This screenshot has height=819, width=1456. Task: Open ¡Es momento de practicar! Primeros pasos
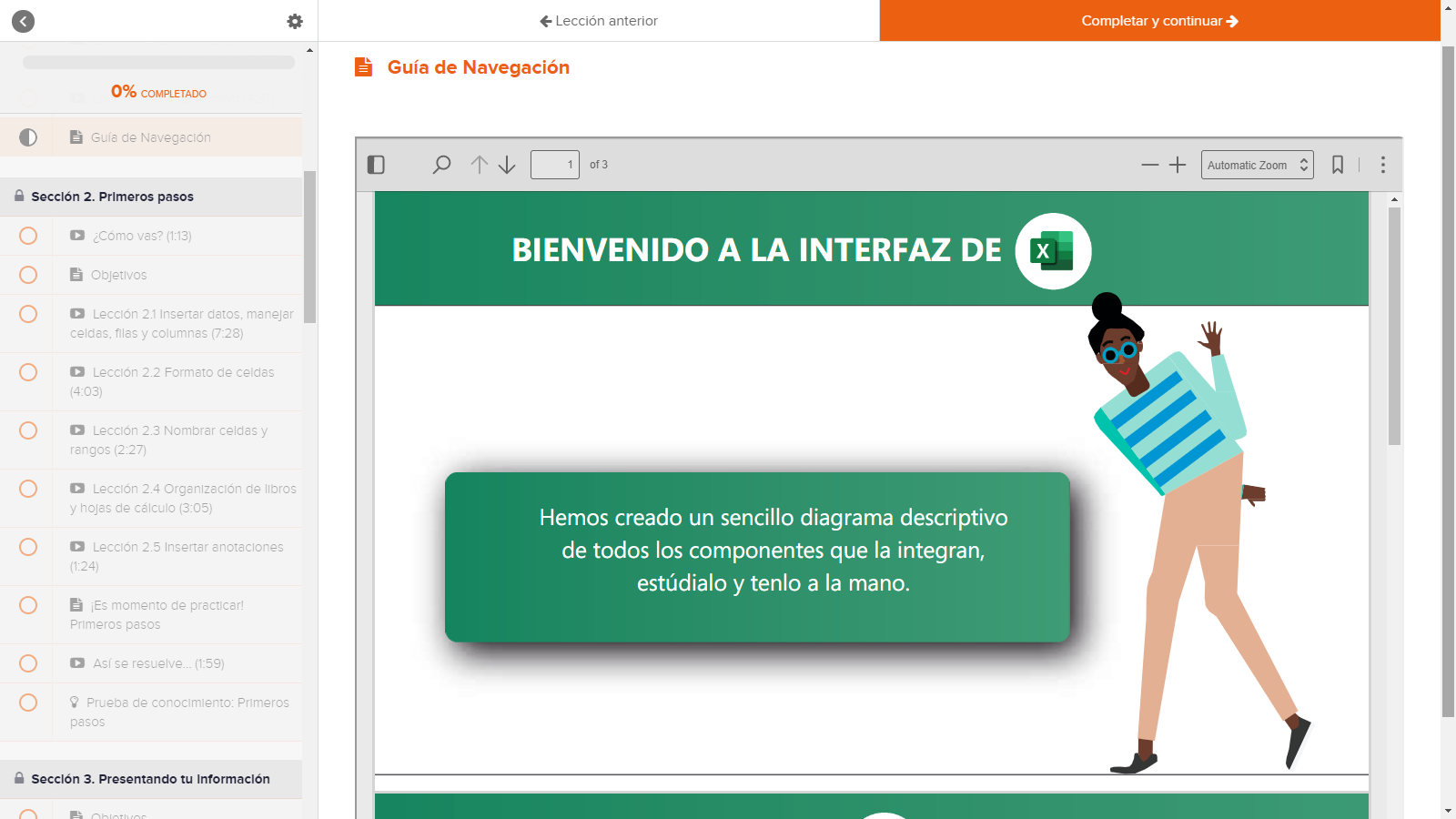(x=151, y=614)
